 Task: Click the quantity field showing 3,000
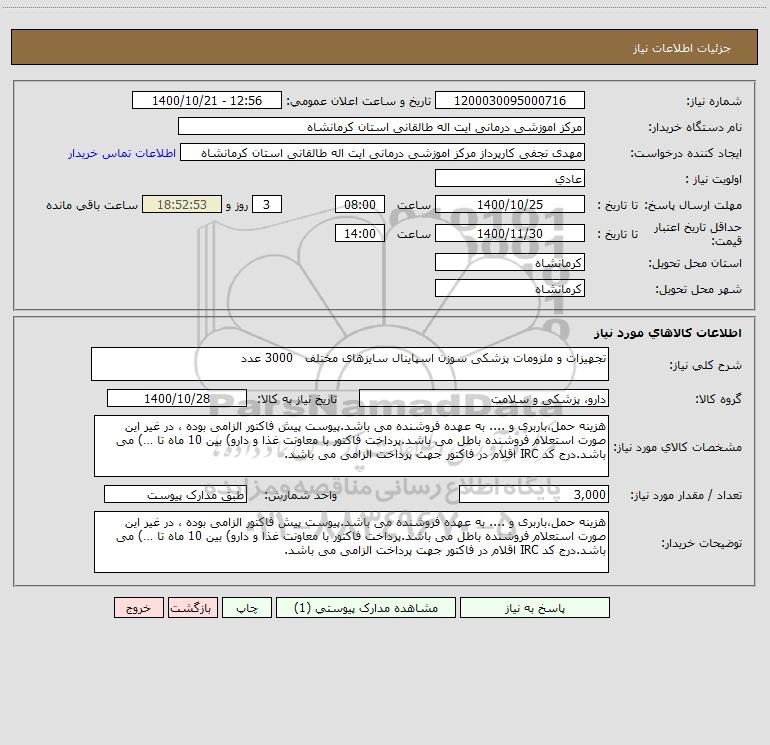(x=534, y=495)
